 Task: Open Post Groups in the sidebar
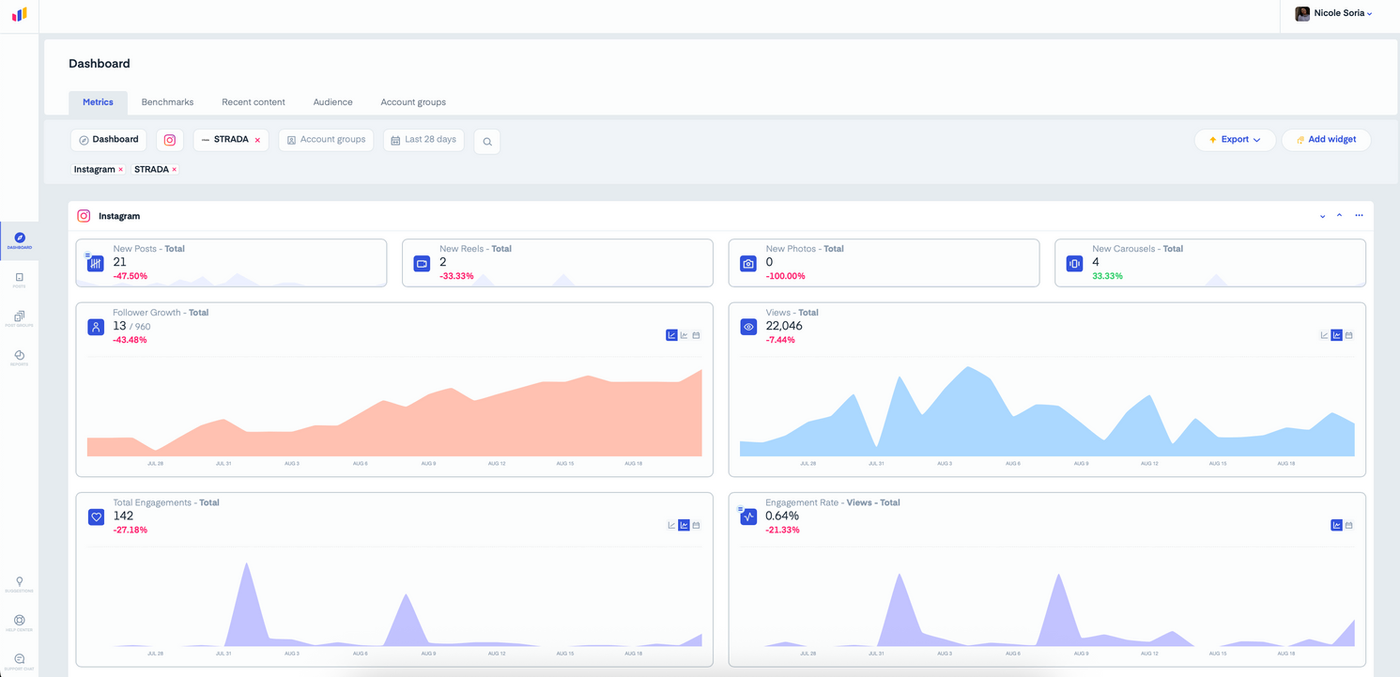[x=19, y=319]
